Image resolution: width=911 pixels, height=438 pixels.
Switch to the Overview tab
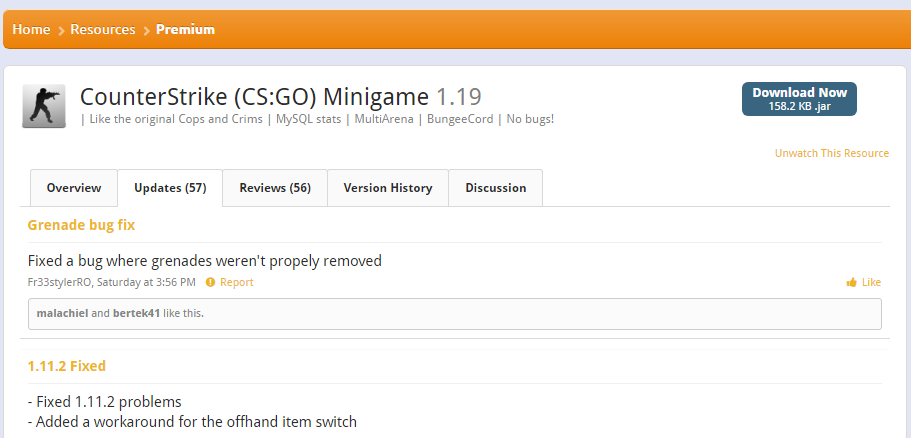pos(74,188)
